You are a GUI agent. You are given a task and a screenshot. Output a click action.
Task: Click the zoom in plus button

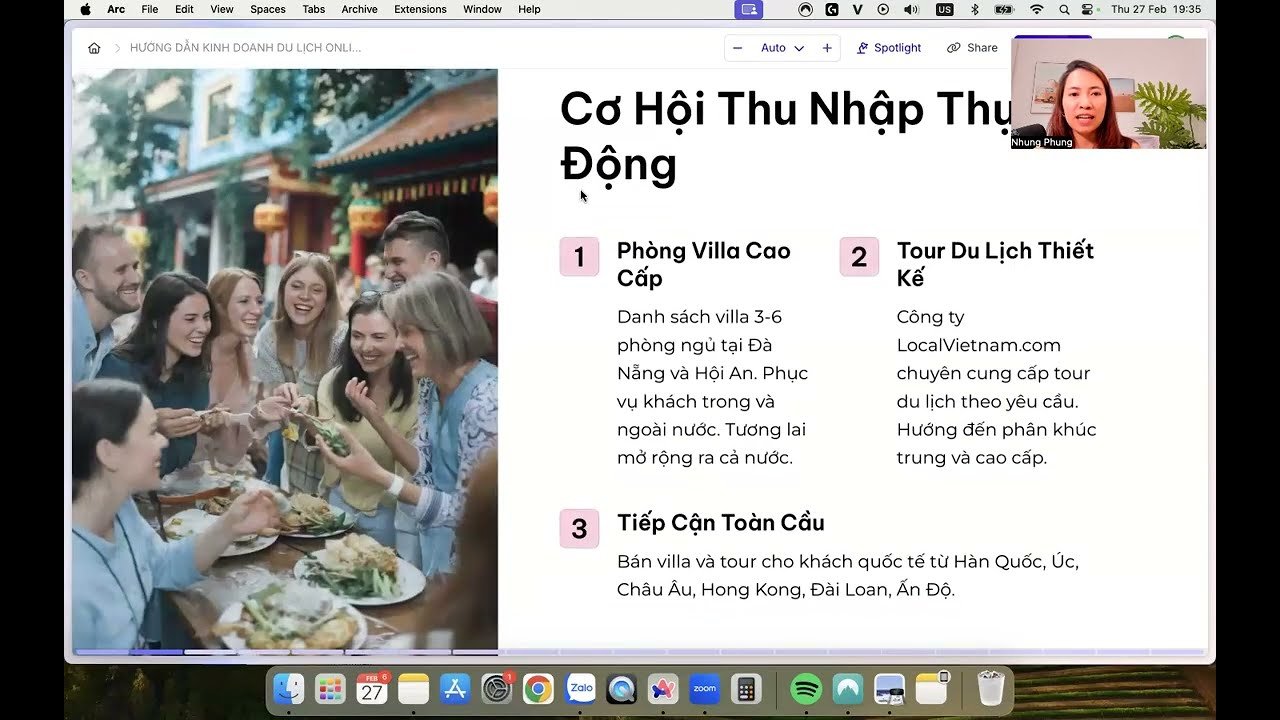click(827, 48)
